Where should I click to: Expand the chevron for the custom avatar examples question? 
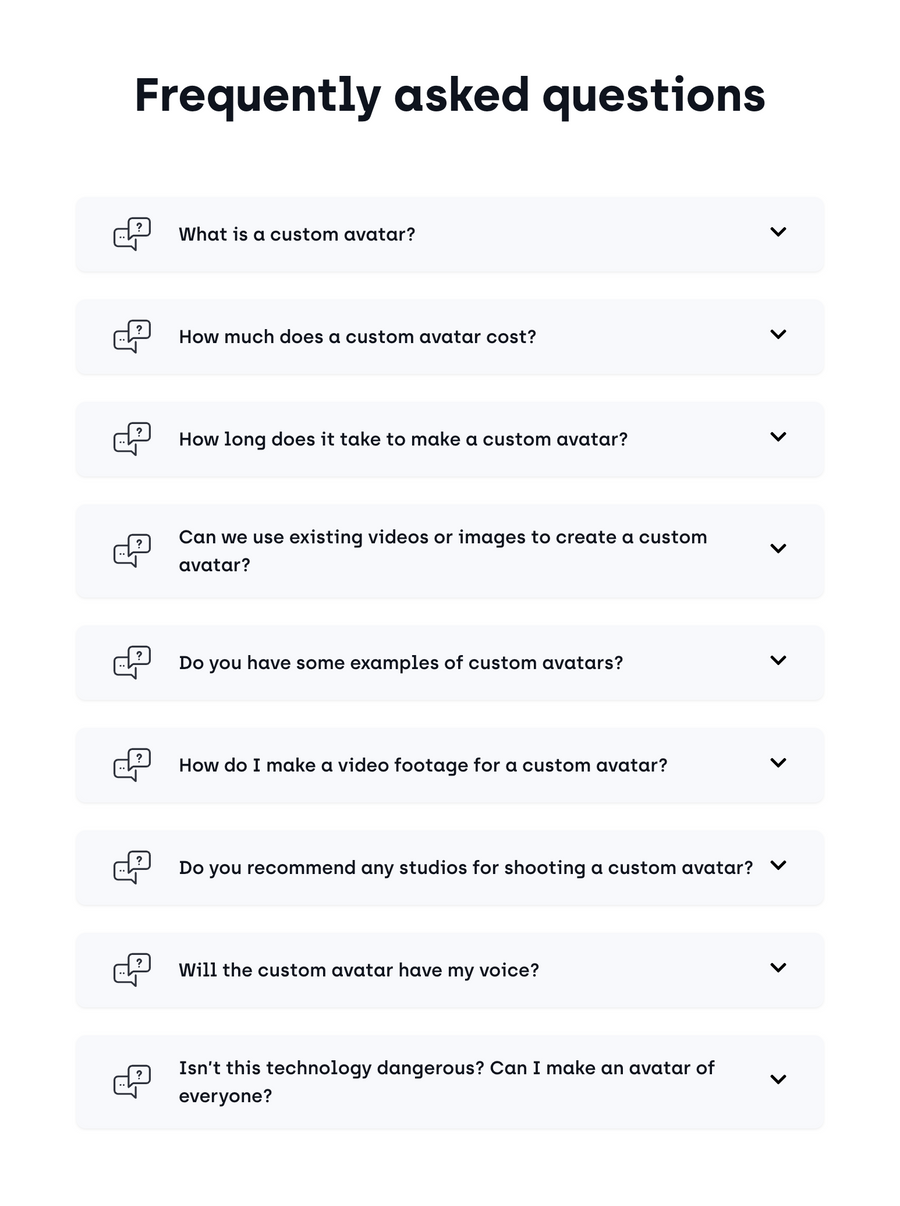(x=778, y=660)
